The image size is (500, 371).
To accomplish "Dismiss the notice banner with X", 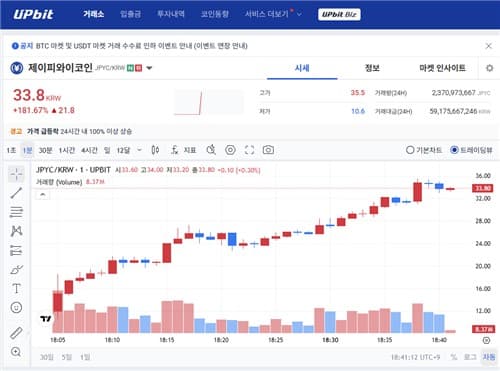I will click(489, 46).
